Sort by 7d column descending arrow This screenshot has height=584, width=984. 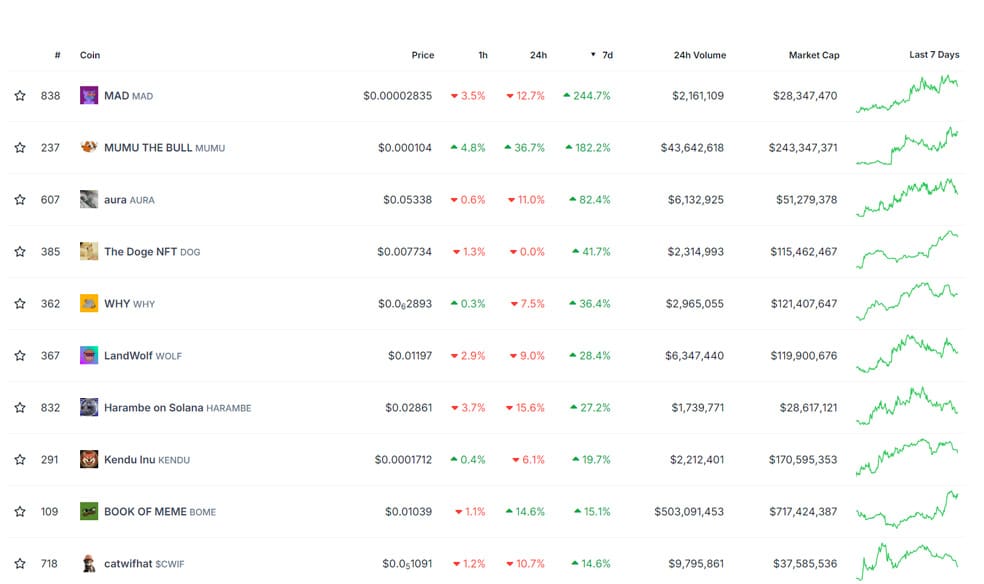click(593, 55)
